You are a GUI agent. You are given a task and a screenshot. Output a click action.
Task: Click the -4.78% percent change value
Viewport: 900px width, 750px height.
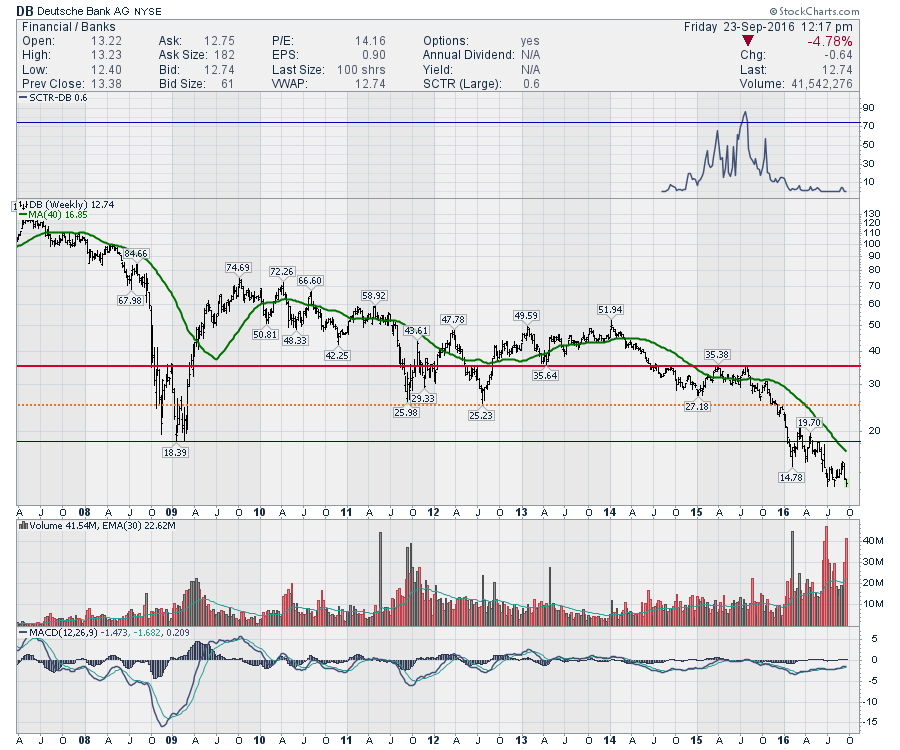pos(829,41)
